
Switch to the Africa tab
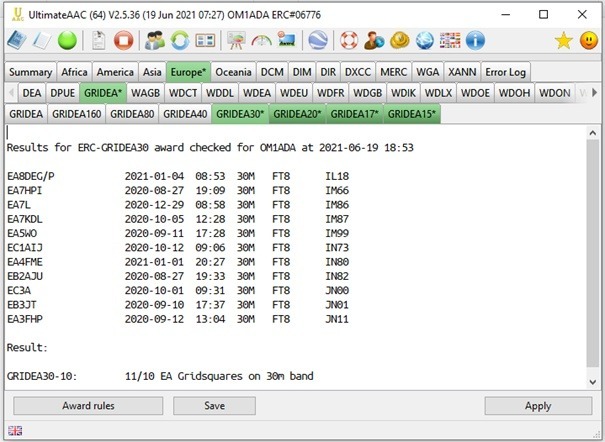tap(74, 72)
